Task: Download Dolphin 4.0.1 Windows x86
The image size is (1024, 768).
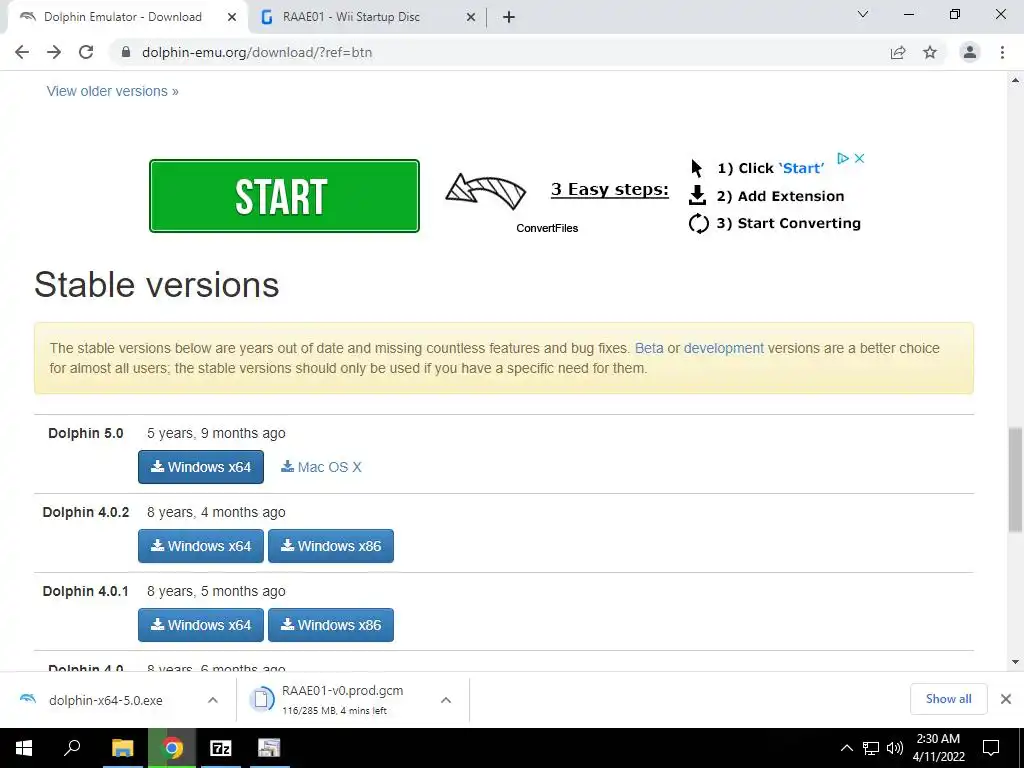Action: point(330,625)
